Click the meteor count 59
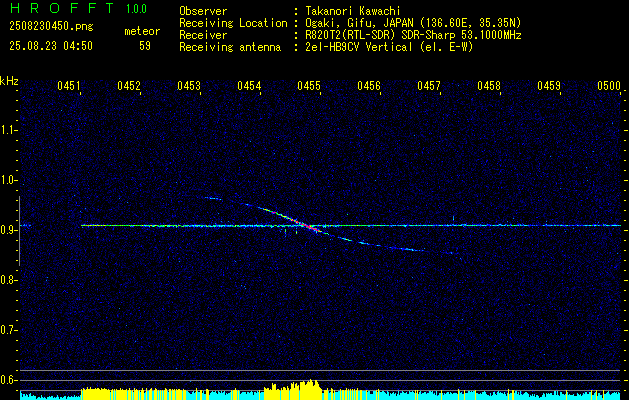Image resolution: width=629 pixels, height=400 pixels. tap(145, 46)
